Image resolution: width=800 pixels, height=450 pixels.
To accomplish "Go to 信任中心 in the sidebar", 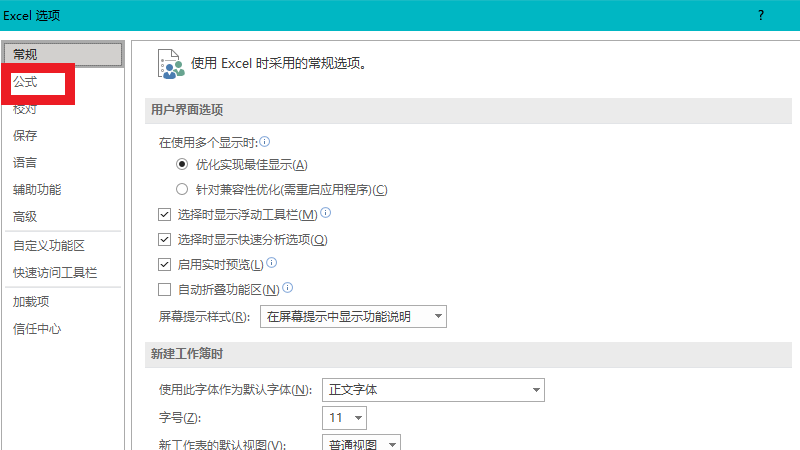I will (38, 329).
